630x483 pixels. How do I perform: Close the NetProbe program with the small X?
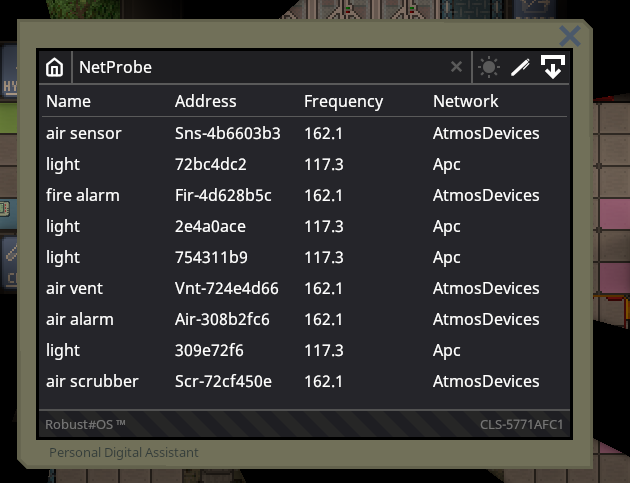pos(456,67)
